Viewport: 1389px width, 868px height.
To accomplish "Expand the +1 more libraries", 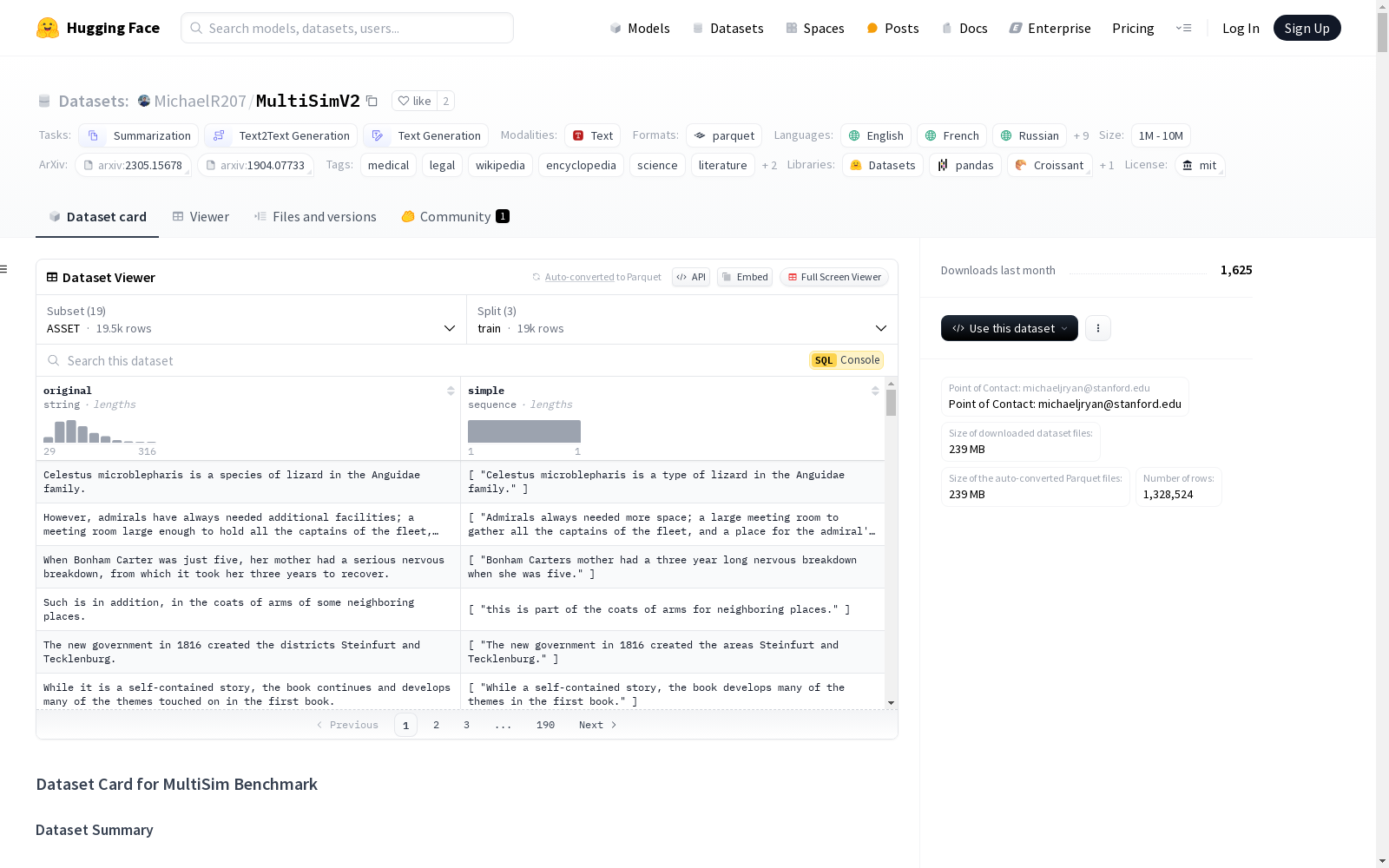I will coord(1107,165).
